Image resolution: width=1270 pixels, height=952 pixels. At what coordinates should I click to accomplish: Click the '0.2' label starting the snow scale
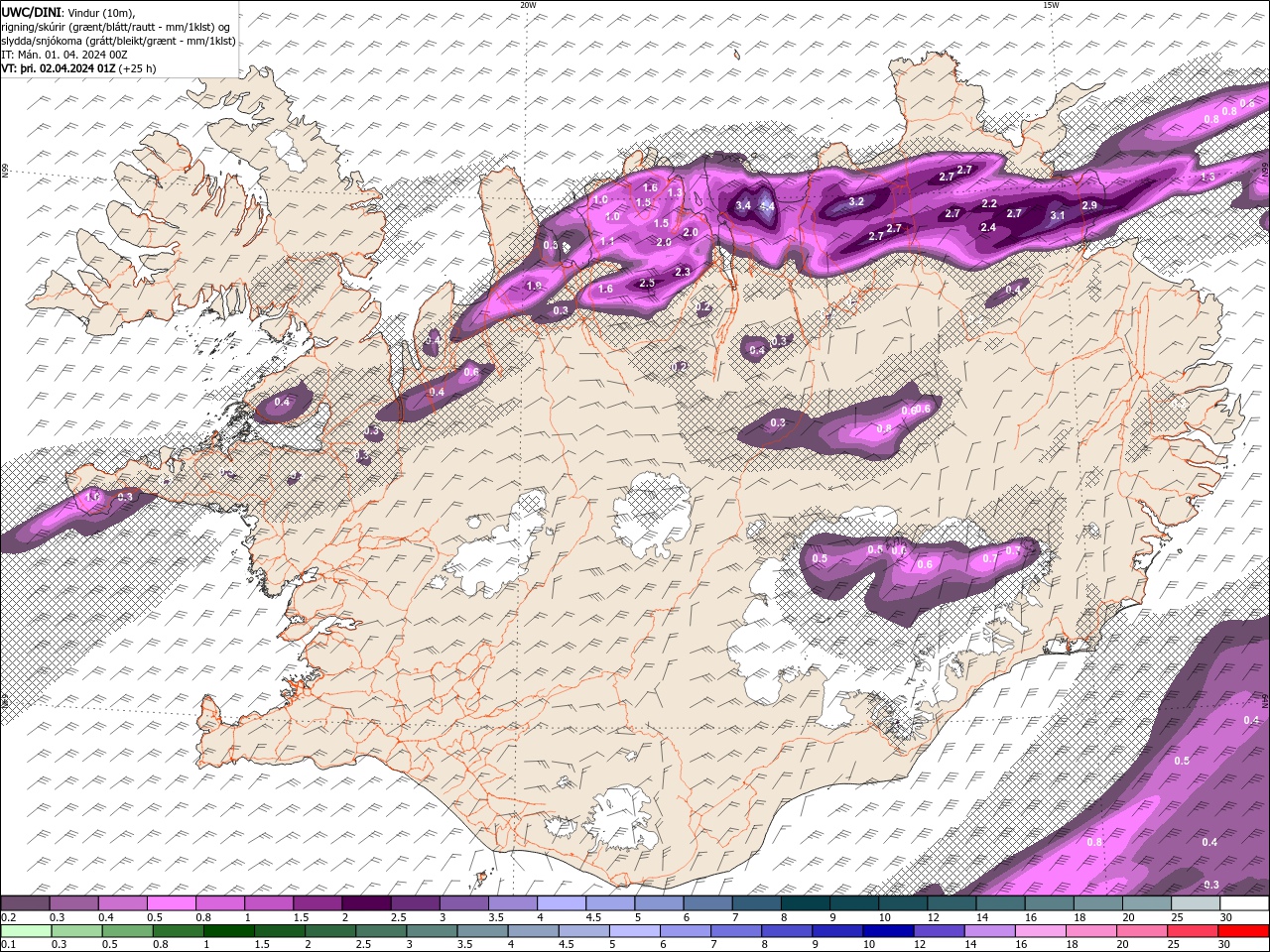(7, 917)
